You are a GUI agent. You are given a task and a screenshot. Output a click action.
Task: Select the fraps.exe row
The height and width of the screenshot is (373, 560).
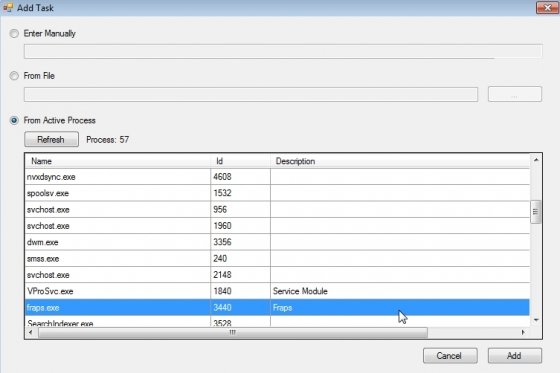coord(277,308)
